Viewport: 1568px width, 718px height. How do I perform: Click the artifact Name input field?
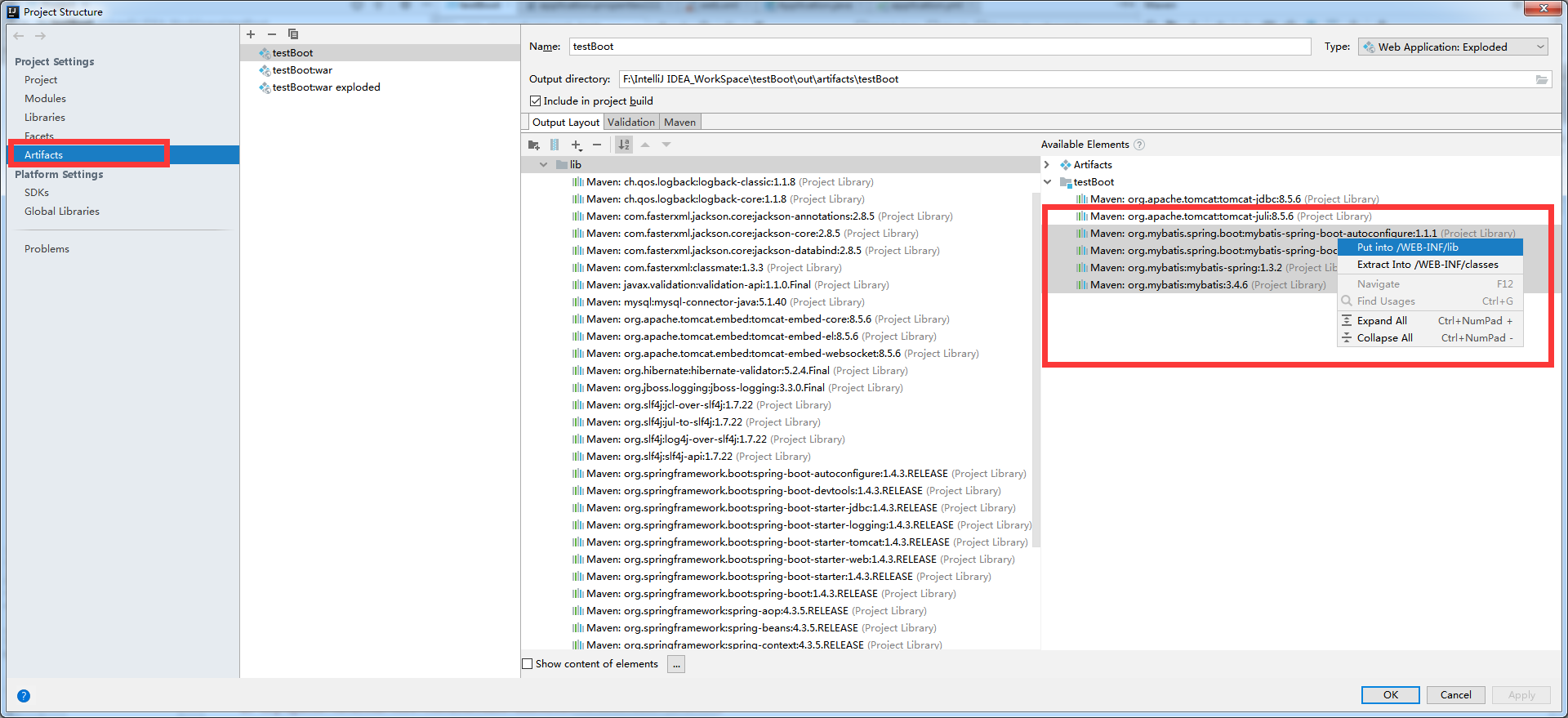click(x=939, y=47)
